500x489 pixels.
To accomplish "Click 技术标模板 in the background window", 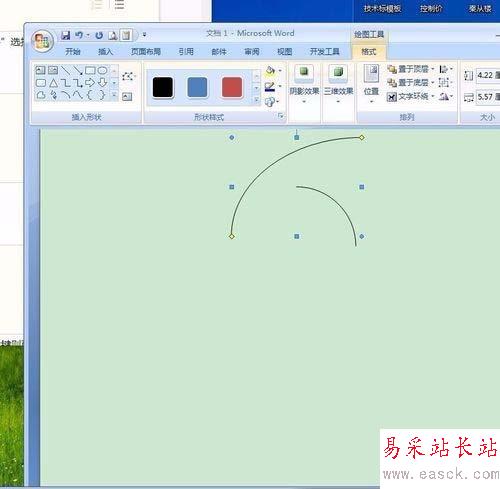I will 382,9.
